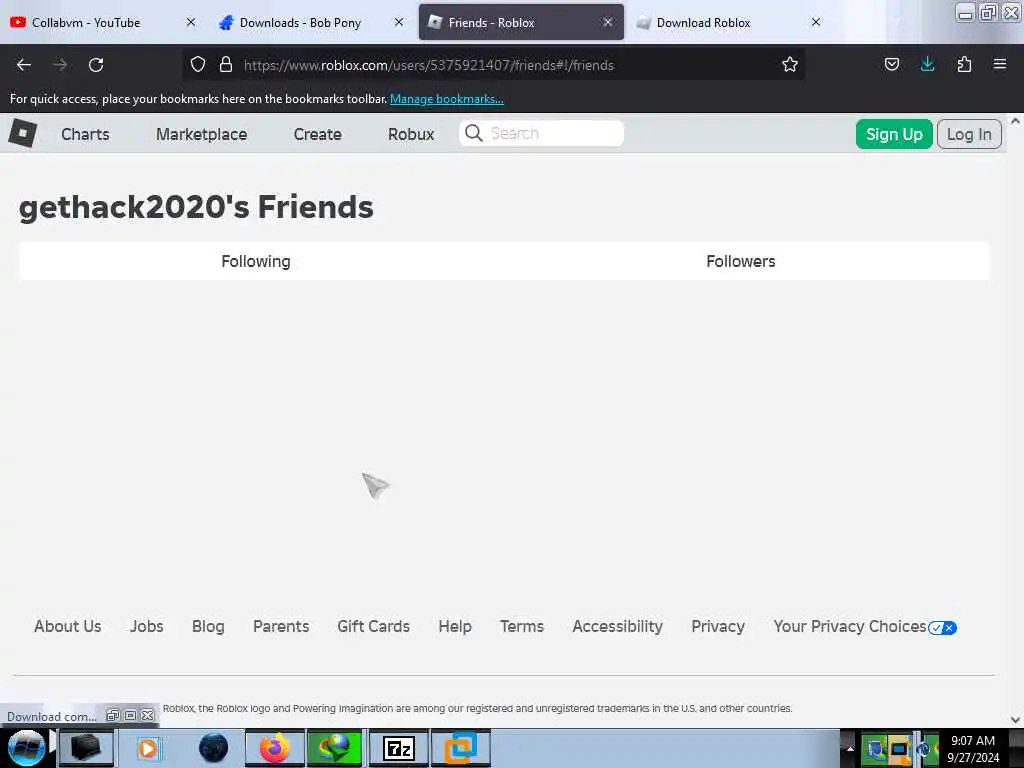Open the Downloads toolbar icon
Image resolution: width=1024 pixels, height=768 pixels.
point(927,65)
